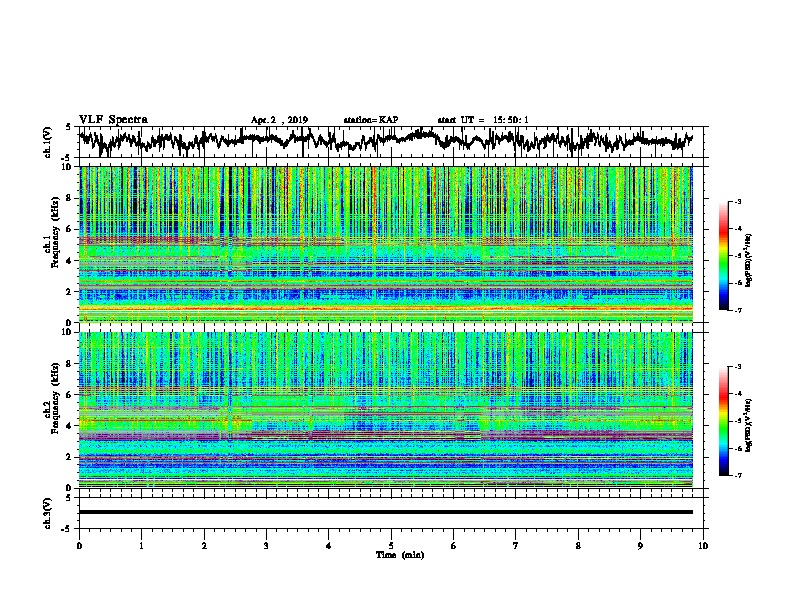Click the ch.2 spectrogram plot

pyautogui.click(x=386, y=410)
